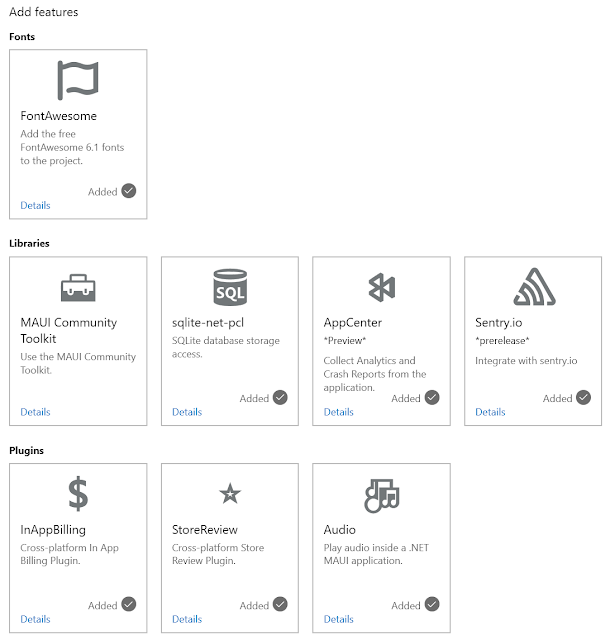
Task: Open Details link for InAppBilling
Action: [x=36, y=619]
